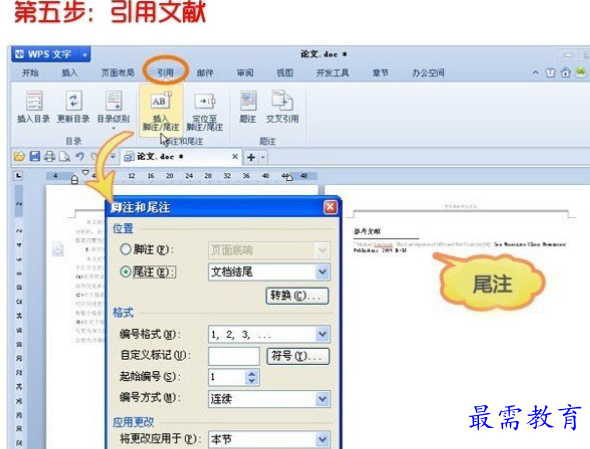
Task: Open the WPS 文字 application menu arrow
Action: point(85,55)
